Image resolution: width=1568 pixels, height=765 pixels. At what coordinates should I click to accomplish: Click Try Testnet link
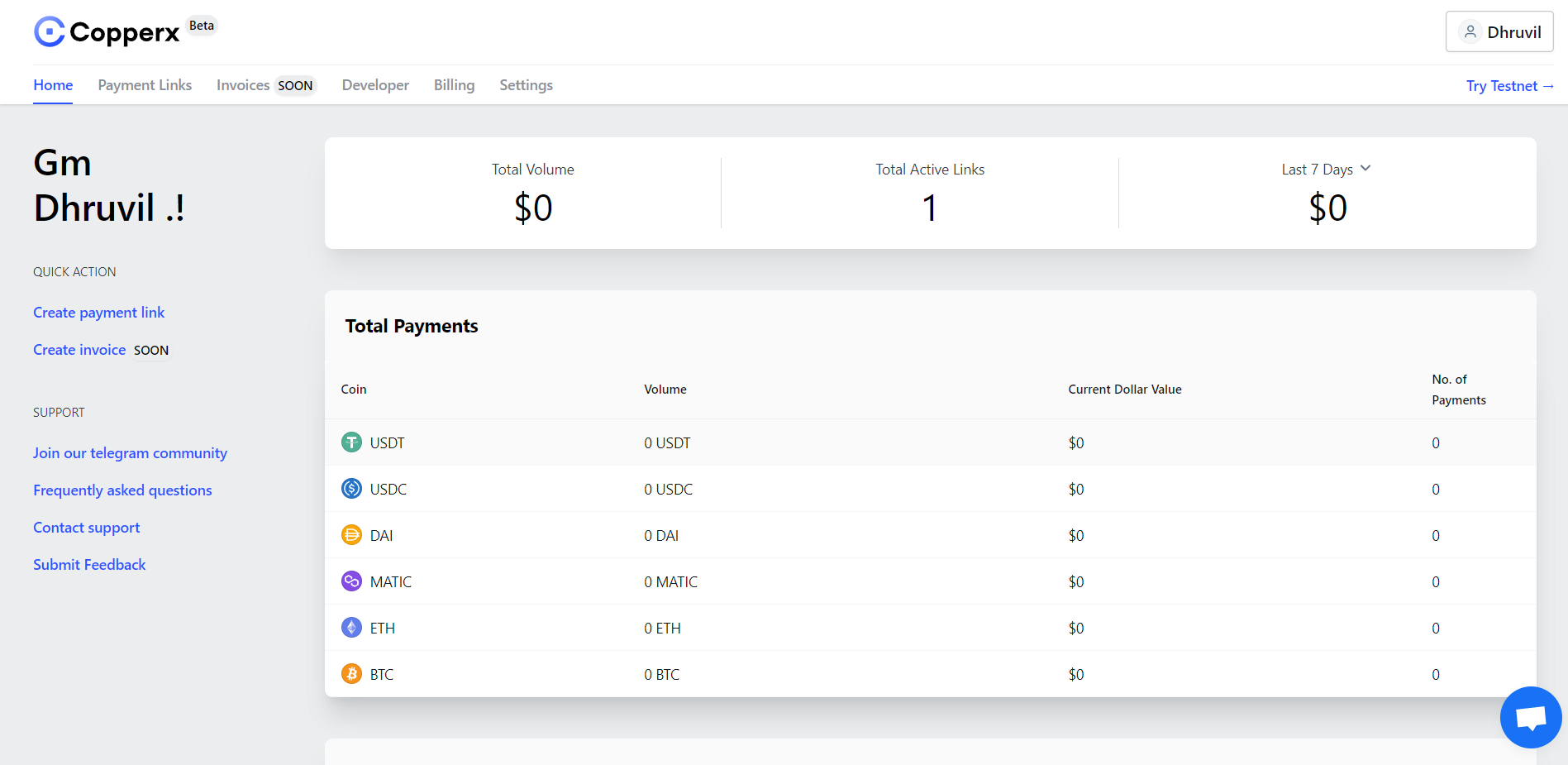pyautogui.click(x=1510, y=86)
